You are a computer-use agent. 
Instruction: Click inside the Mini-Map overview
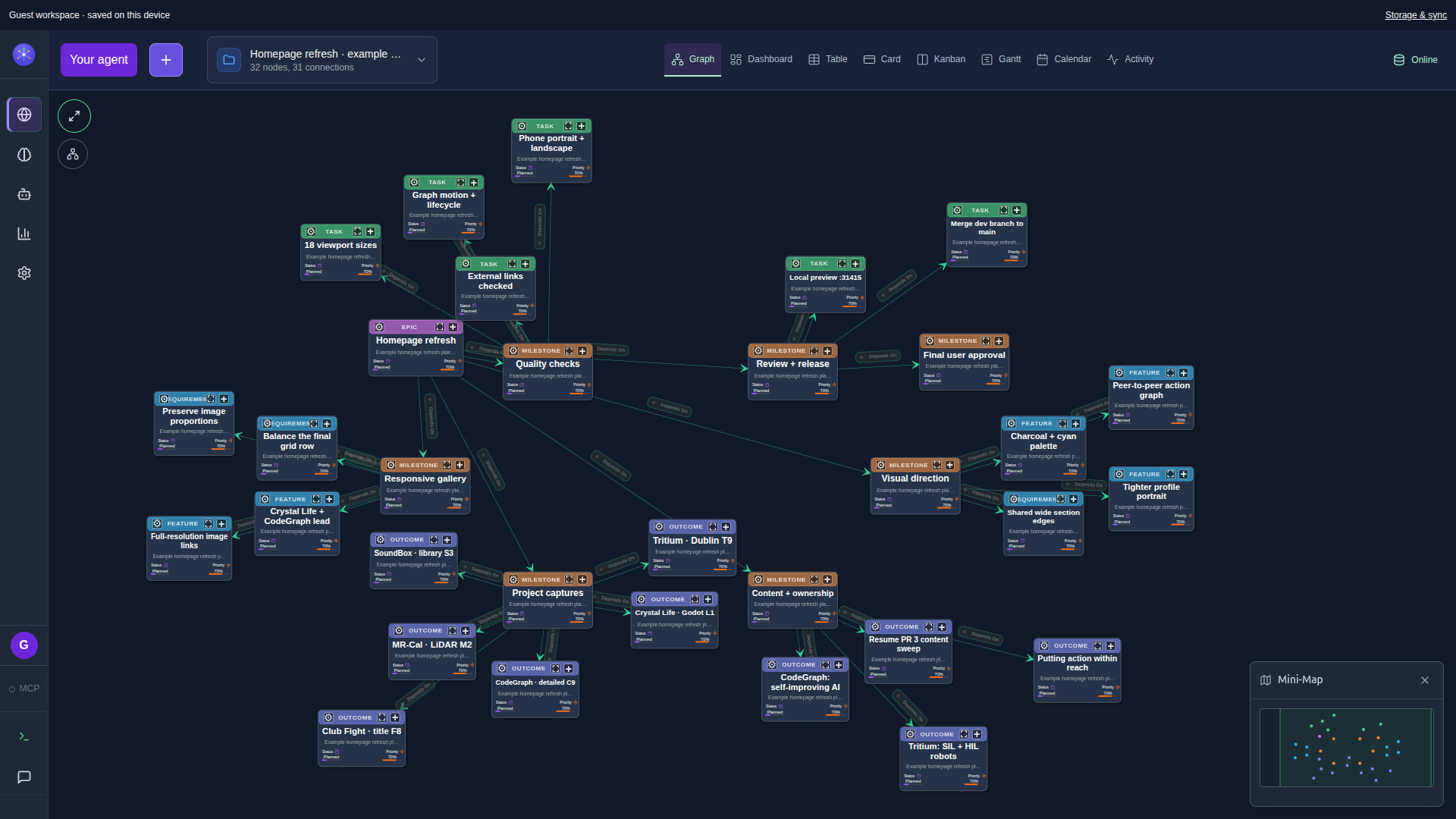(x=1346, y=748)
